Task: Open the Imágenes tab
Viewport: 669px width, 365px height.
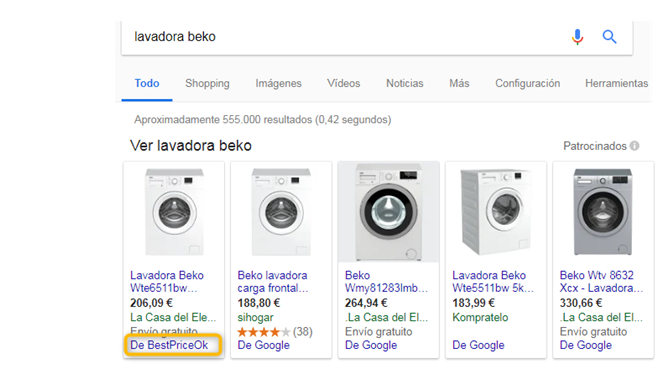Action: click(x=278, y=83)
